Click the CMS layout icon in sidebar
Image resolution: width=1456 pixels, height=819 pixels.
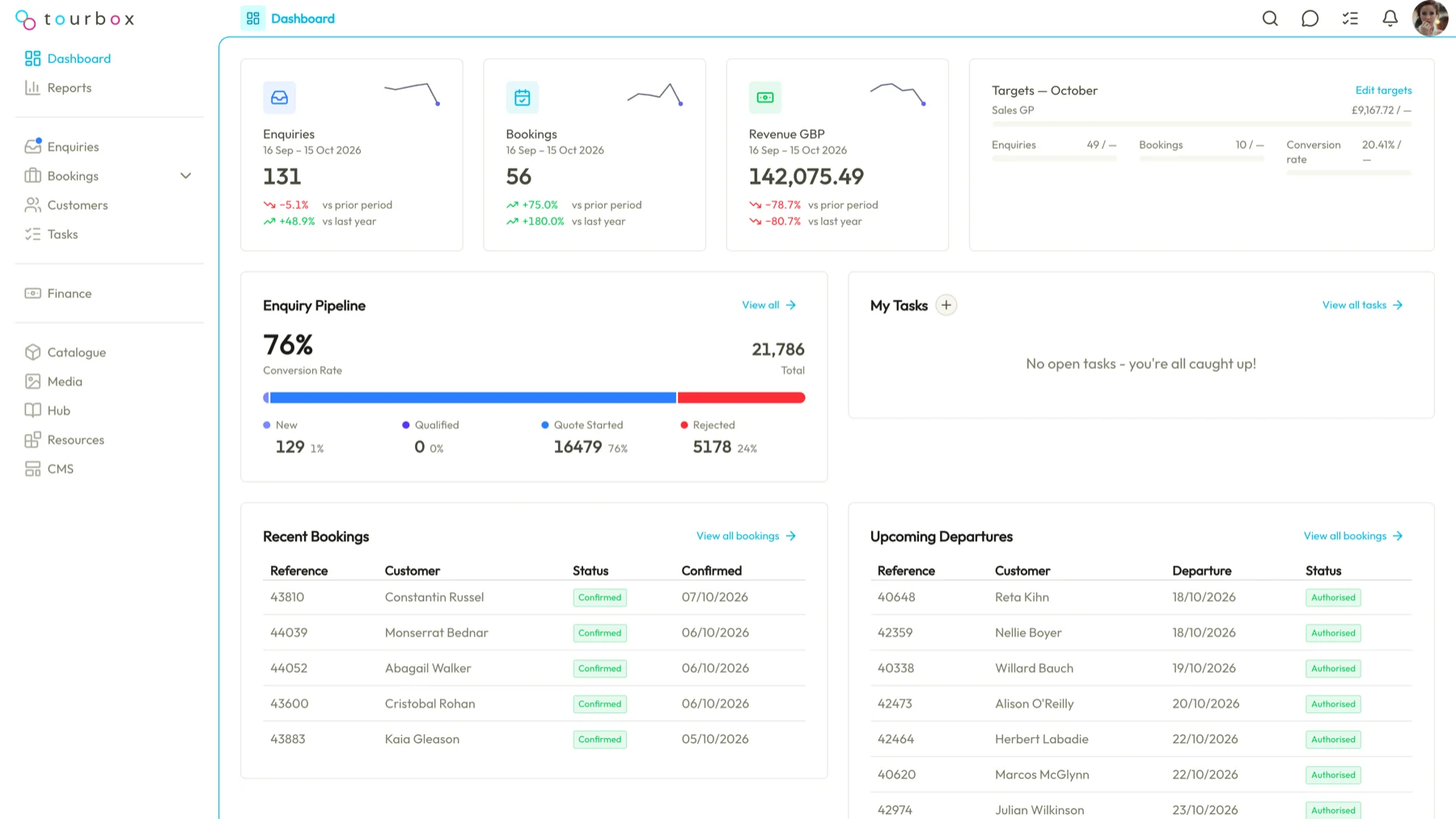(32, 469)
